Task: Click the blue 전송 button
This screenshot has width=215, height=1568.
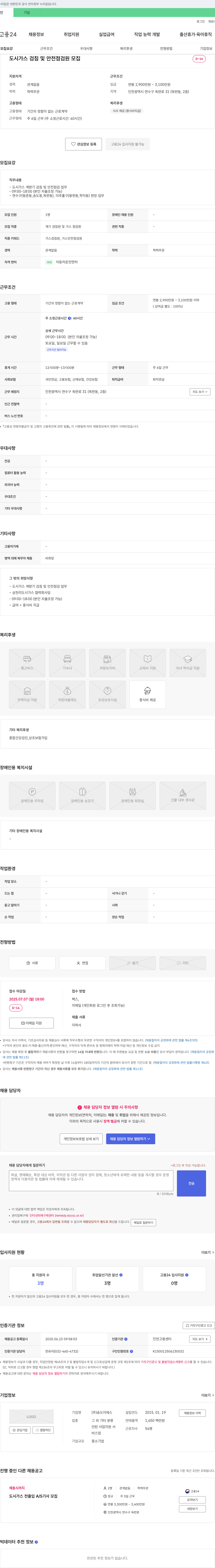Action: click(x=191, y=1183)
